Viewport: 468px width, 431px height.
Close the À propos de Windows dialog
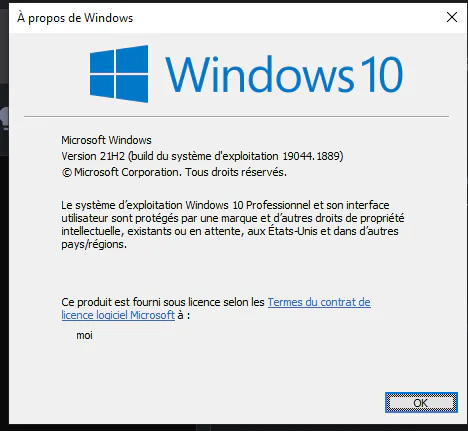(452, 17)
